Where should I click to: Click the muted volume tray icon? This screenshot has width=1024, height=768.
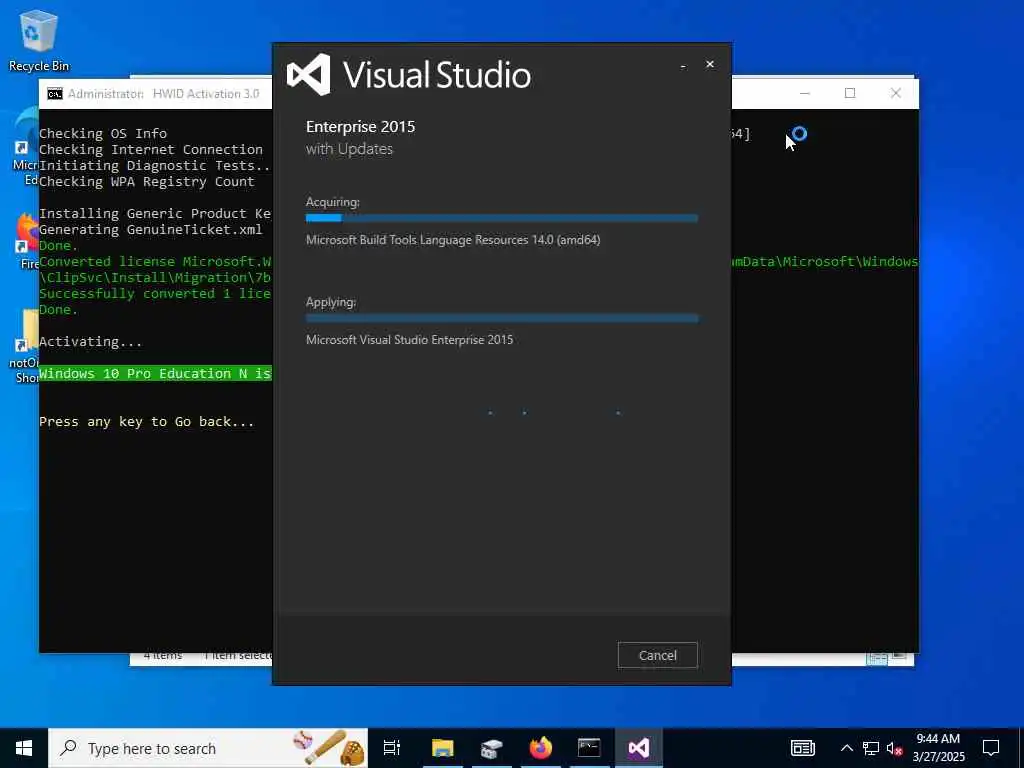[895, 748]
